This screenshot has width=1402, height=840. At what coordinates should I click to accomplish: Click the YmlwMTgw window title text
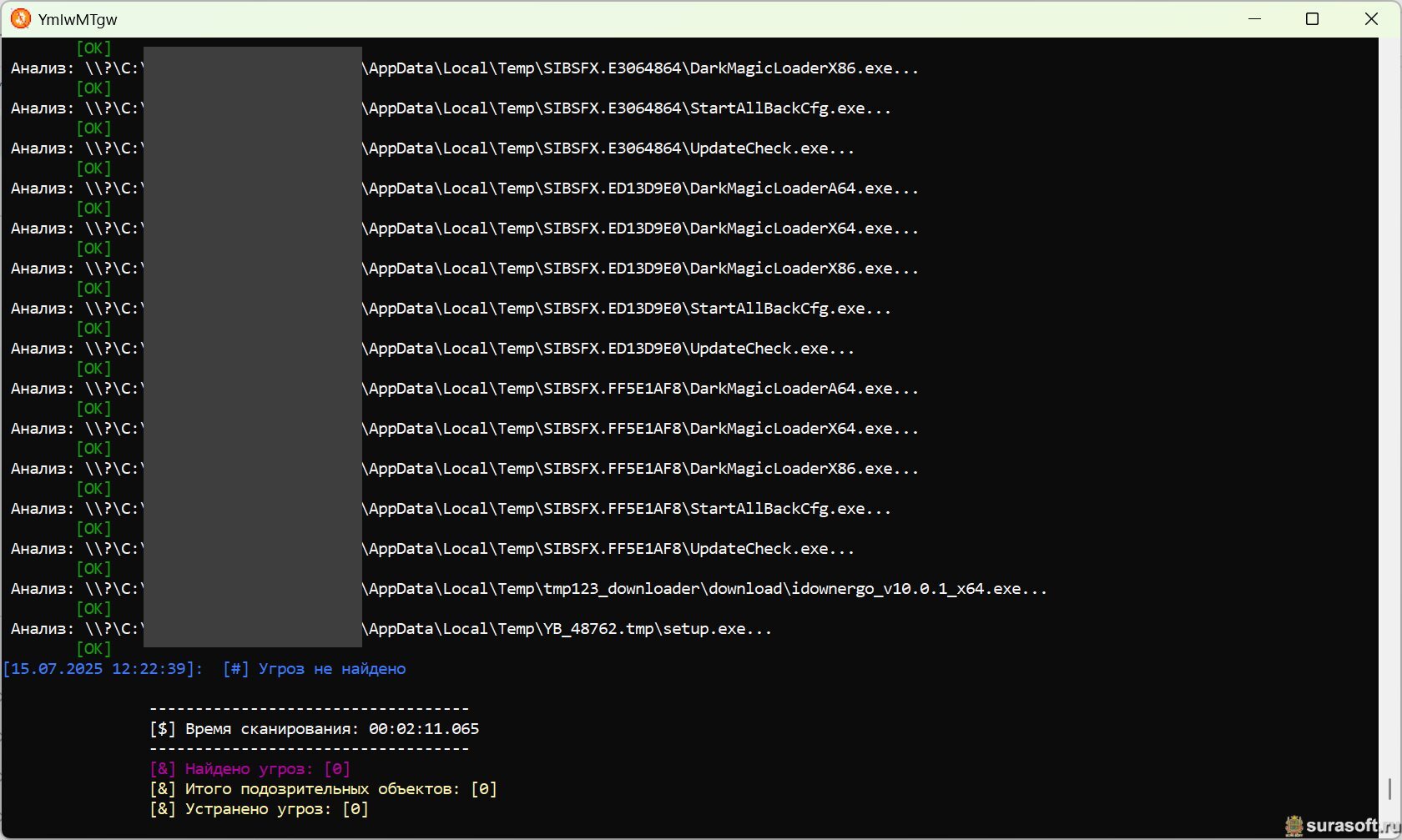[78, 19]
